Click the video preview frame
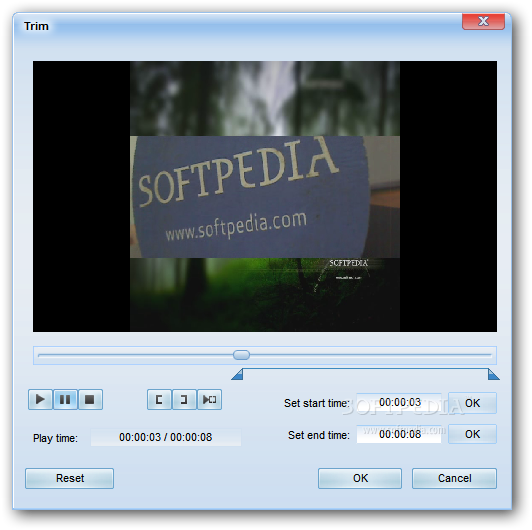The width and height of the screenshot is (532, 530). click(x=265, y=196)
